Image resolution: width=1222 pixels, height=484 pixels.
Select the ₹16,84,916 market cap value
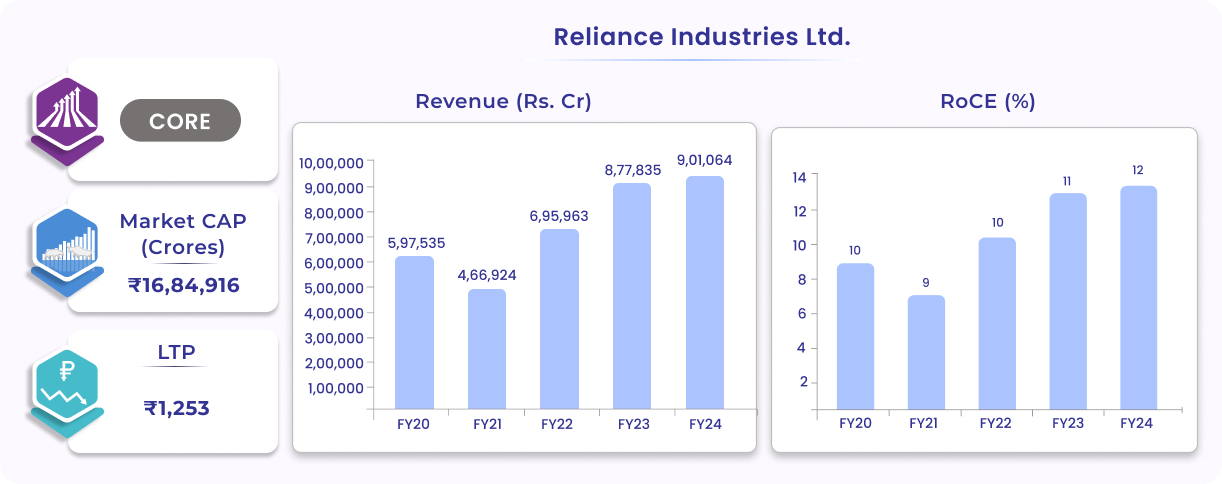click(x=184, y=286)
